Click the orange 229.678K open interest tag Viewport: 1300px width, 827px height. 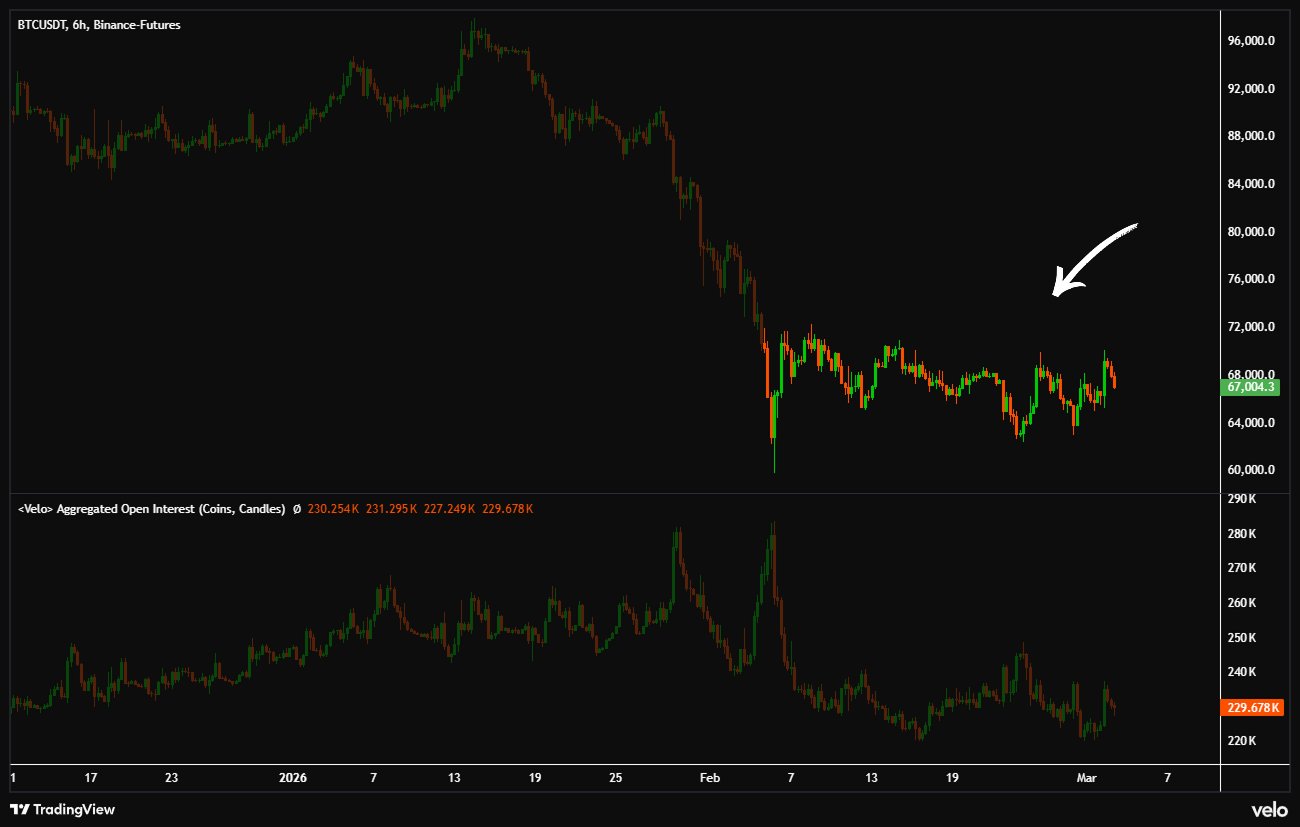pyautogui.click(x=1251, y=708)
